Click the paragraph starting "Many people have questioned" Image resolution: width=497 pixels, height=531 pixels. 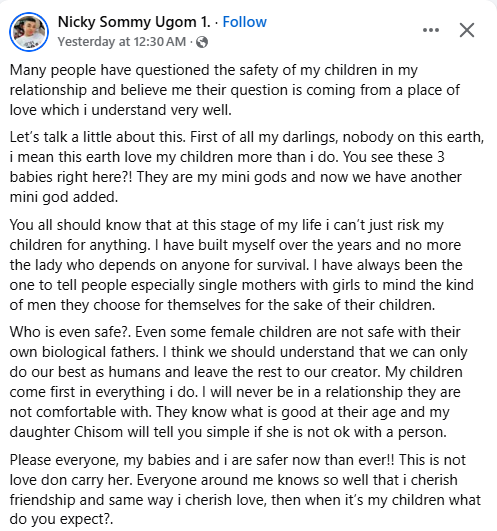[x=235, y=90]
